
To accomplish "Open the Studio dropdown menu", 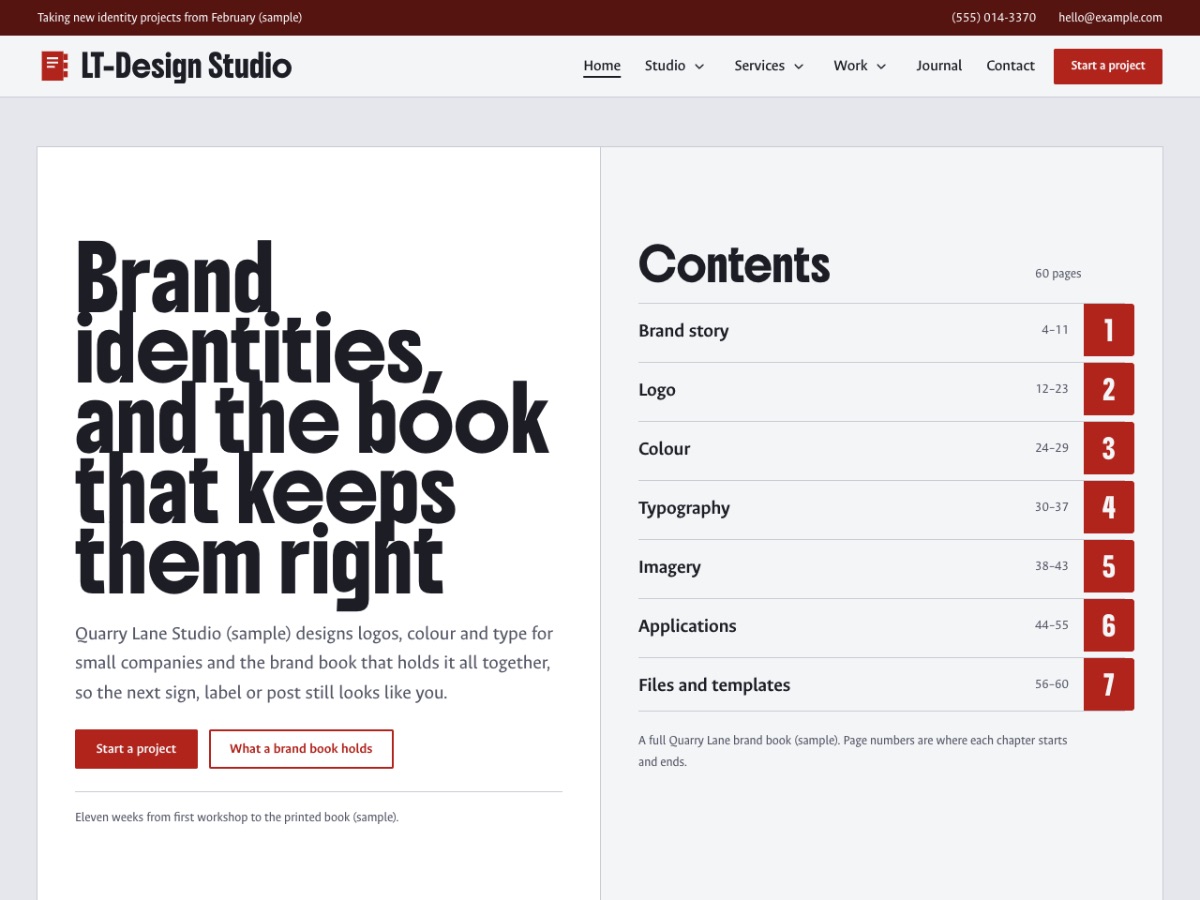I will 675,66.
